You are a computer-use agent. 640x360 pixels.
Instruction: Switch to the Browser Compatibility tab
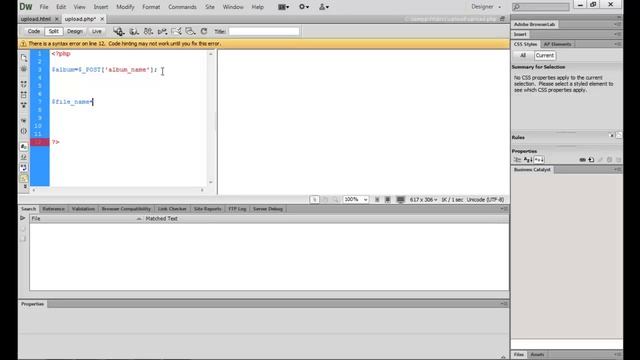pos(126,209)
